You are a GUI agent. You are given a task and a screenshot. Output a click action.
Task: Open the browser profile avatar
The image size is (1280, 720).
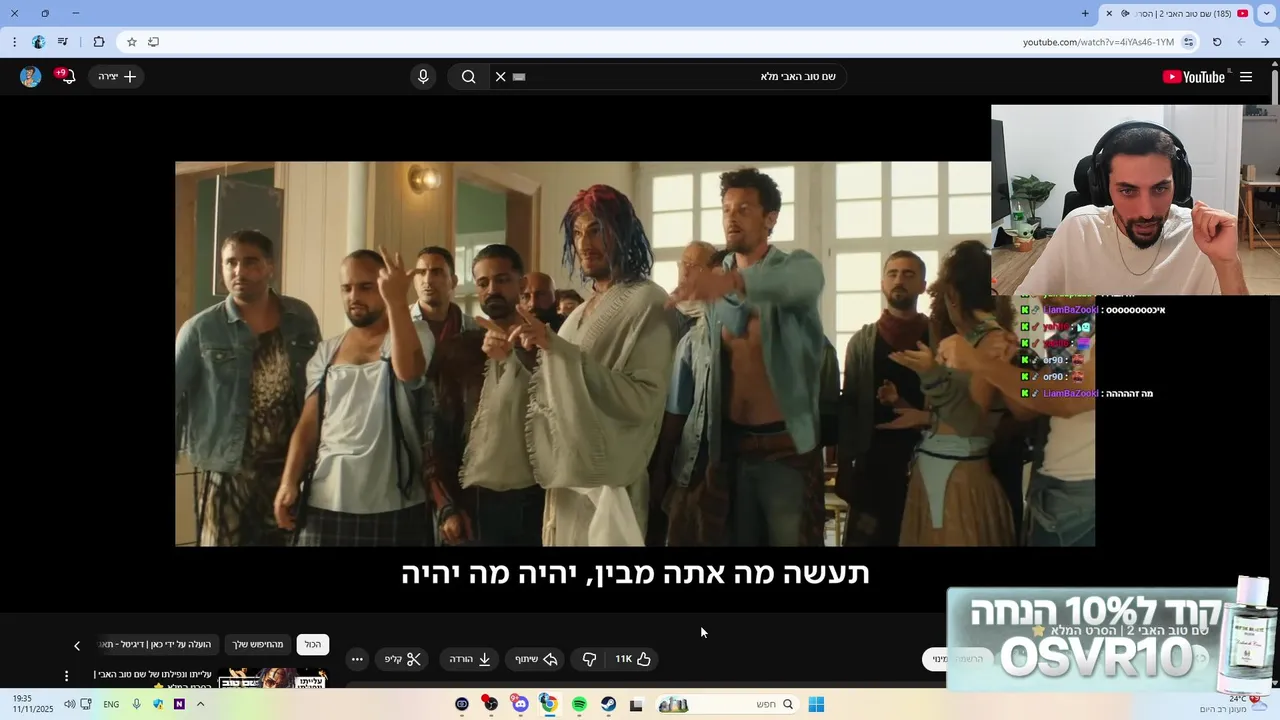coord(39,42)
